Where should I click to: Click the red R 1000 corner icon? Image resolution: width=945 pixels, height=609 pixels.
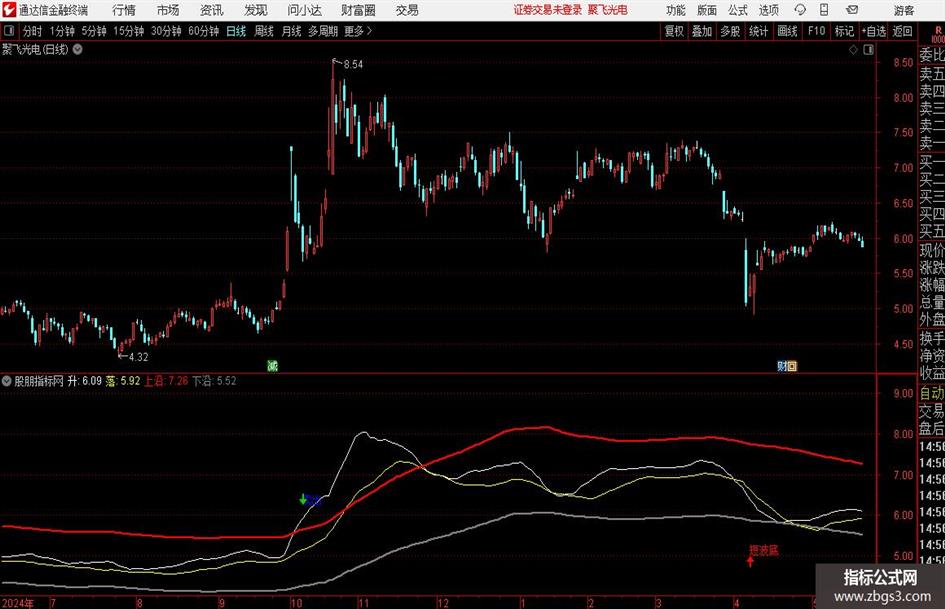[938, 34]
